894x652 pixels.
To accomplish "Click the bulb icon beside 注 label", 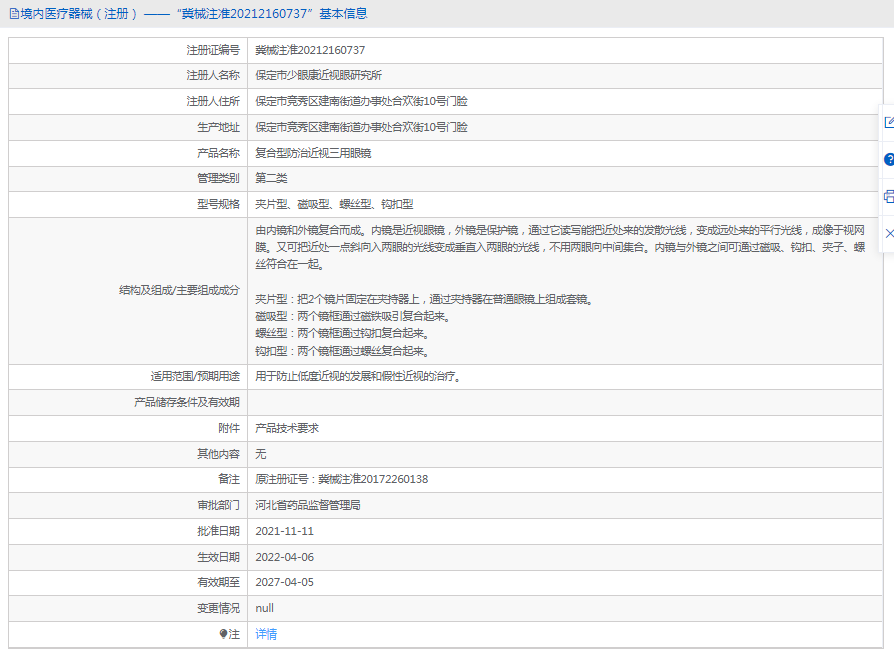I will pos(223,634).
